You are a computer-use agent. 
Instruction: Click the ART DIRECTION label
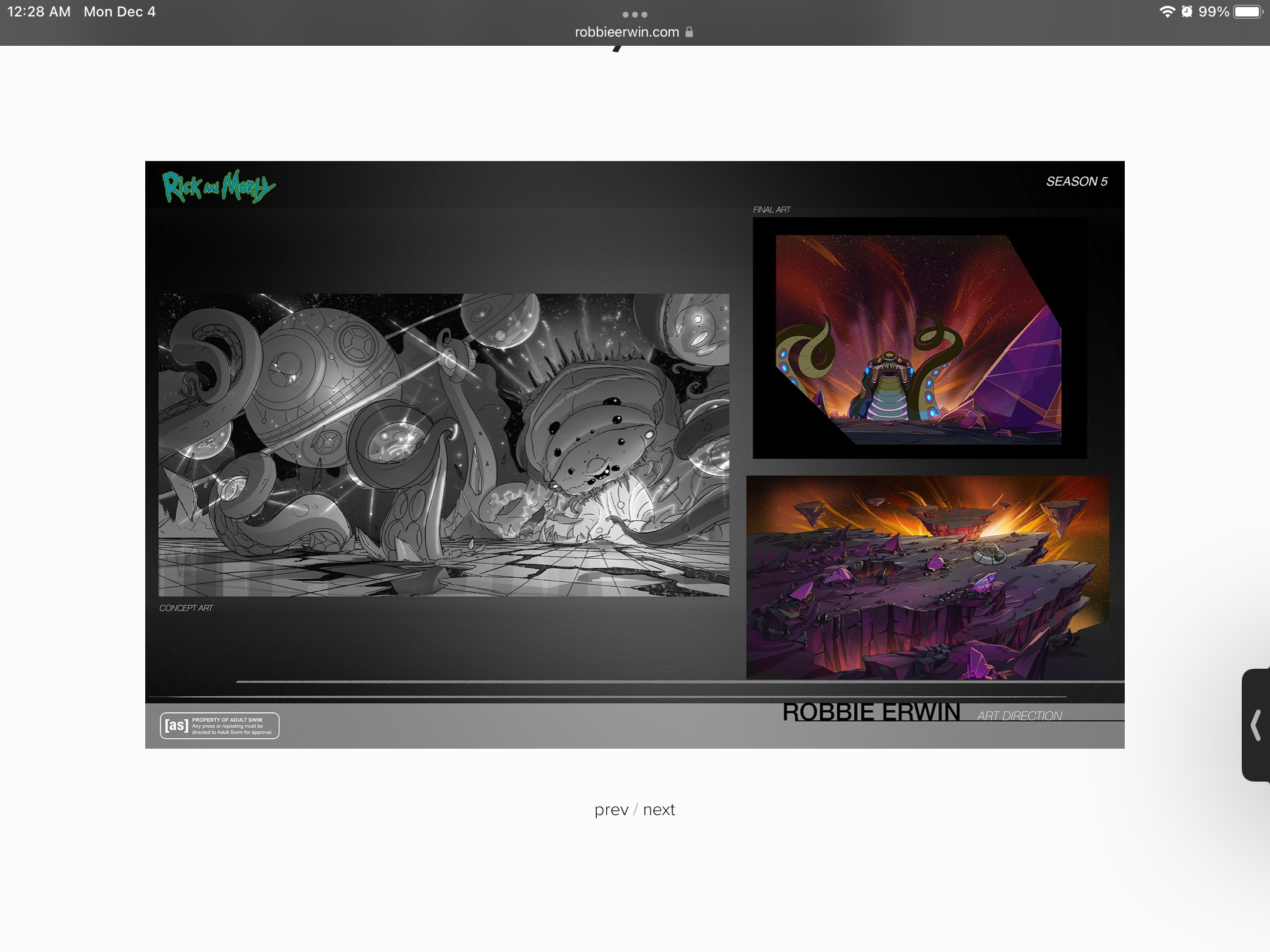(1020, 716)
